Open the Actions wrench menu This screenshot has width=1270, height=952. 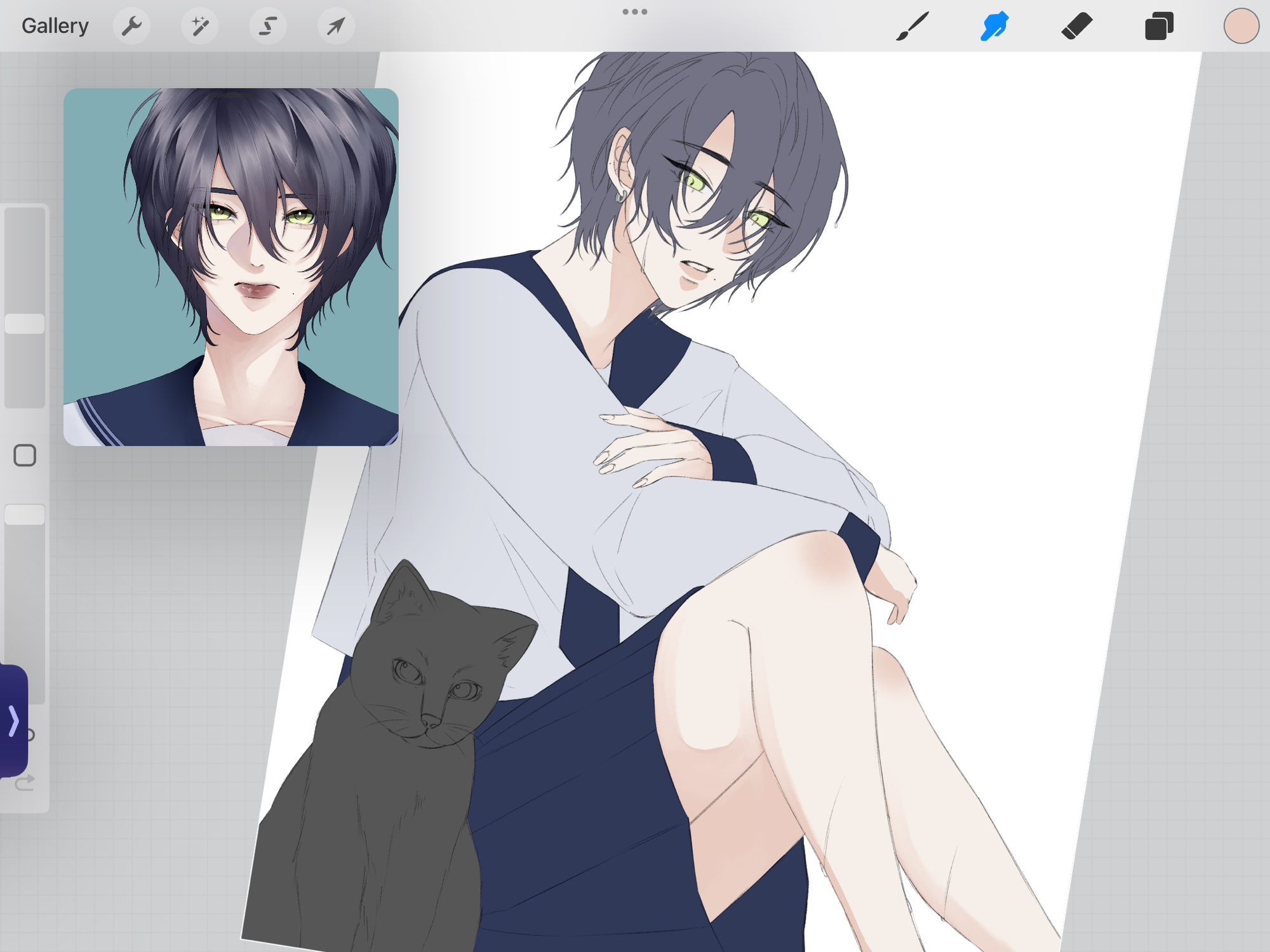click(x=131, y=26)
